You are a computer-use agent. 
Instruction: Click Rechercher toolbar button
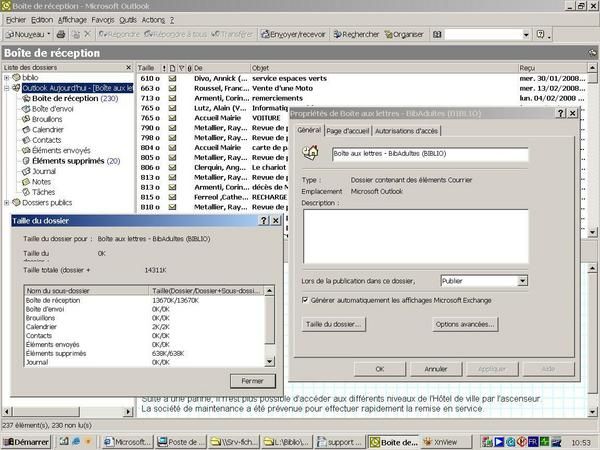pyautogui.click(x=356, y=34)
